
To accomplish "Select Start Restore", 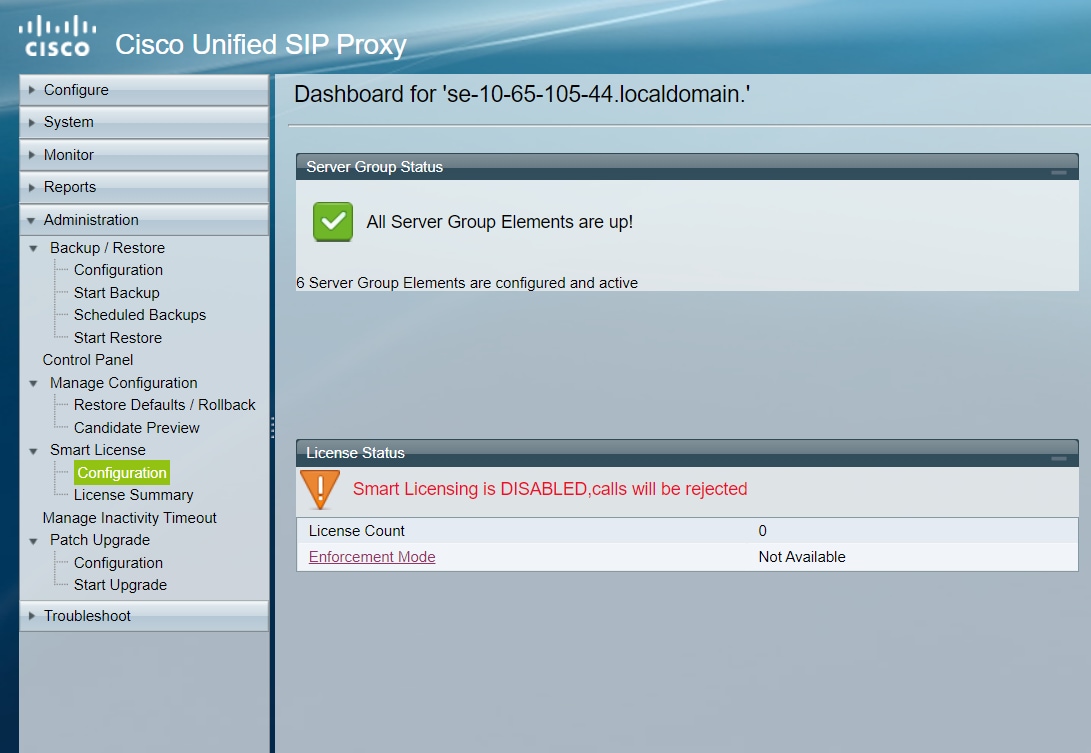I will pos(118,338).
